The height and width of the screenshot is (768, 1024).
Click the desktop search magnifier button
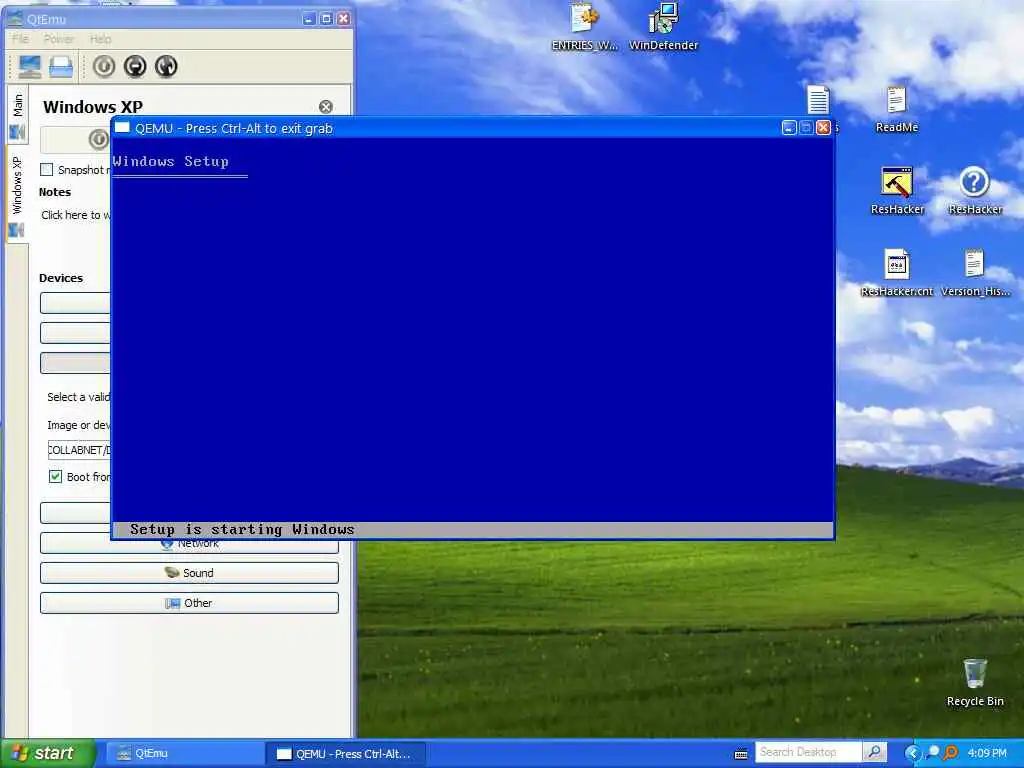pos(874,752)
